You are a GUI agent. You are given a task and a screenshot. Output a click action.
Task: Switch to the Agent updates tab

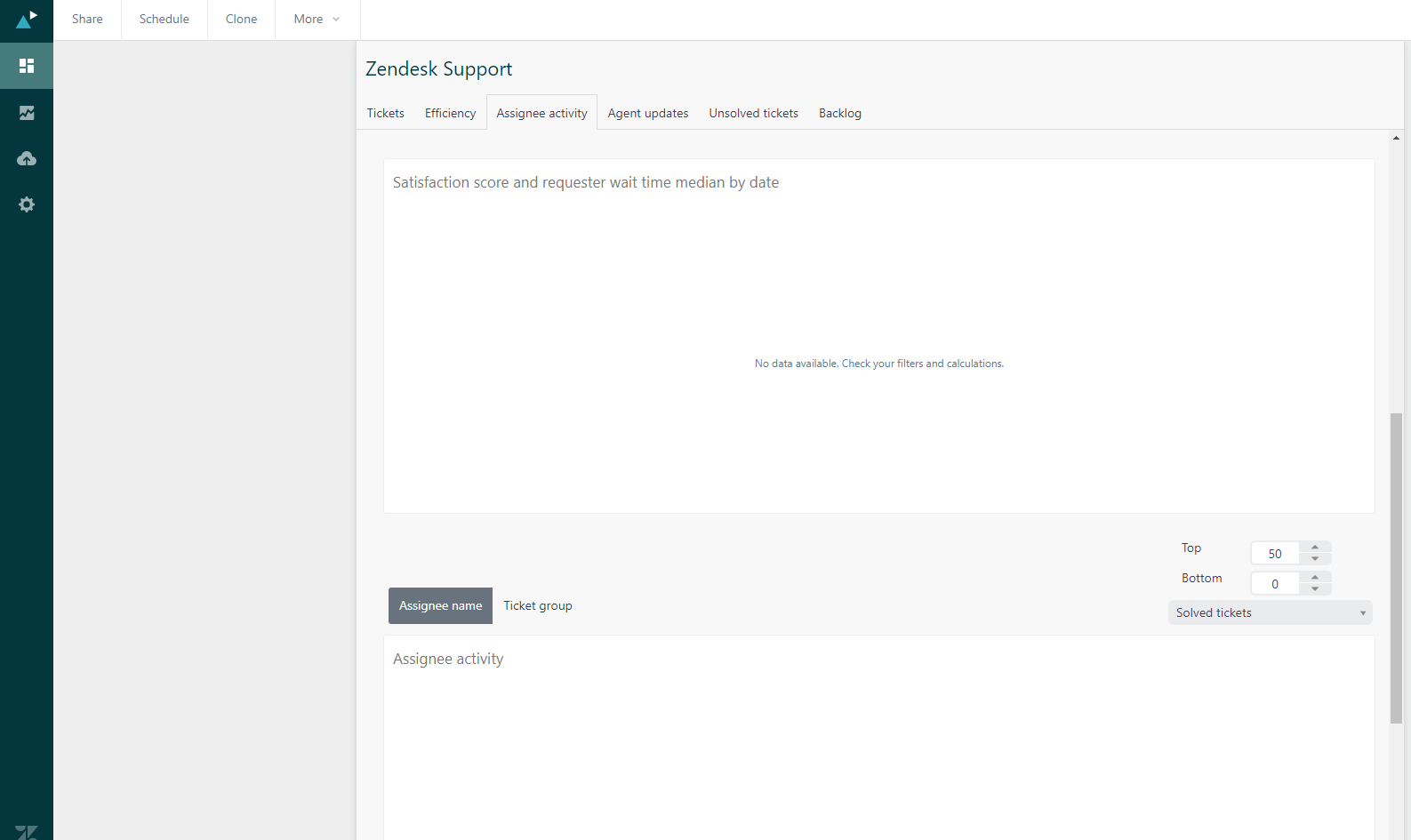(648, 113)
